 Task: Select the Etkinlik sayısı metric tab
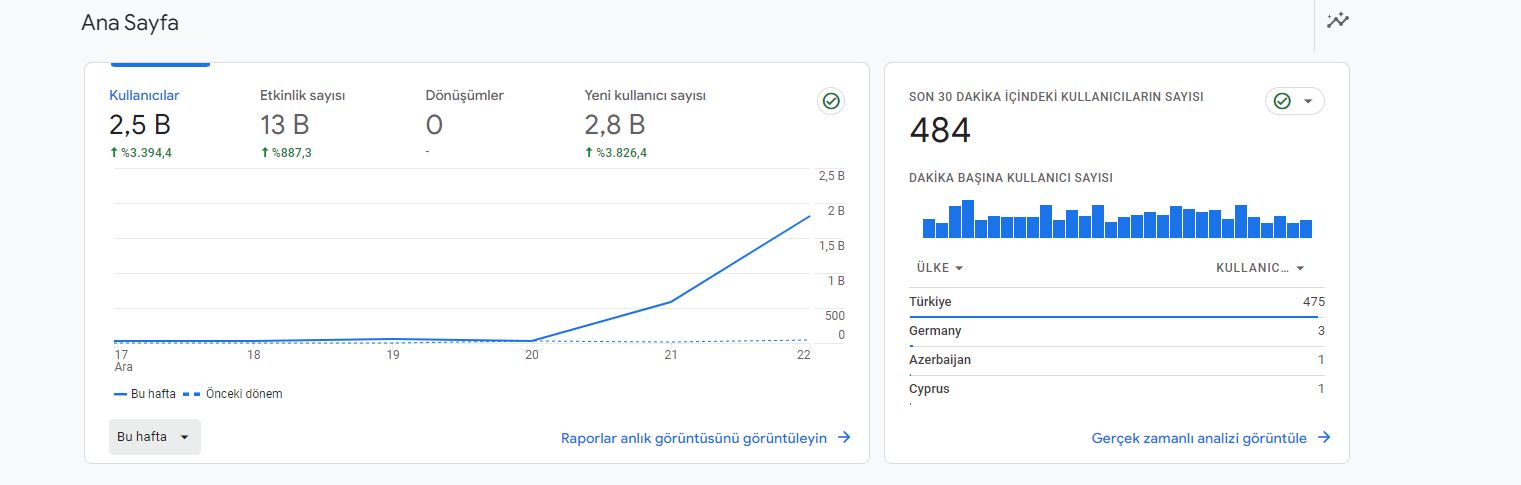click(302, 96)
